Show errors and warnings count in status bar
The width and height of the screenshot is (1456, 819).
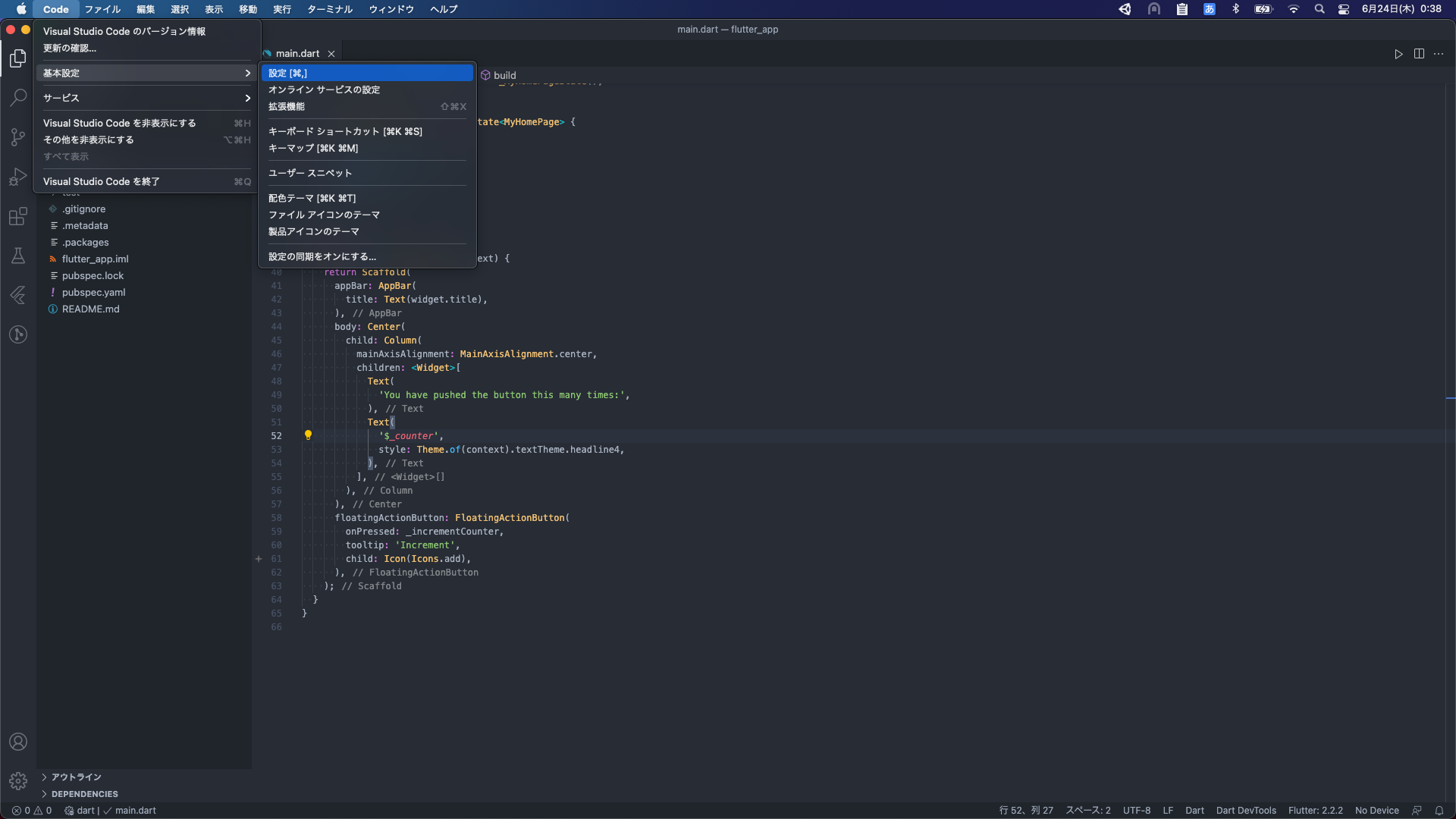(x=32, y=811)
